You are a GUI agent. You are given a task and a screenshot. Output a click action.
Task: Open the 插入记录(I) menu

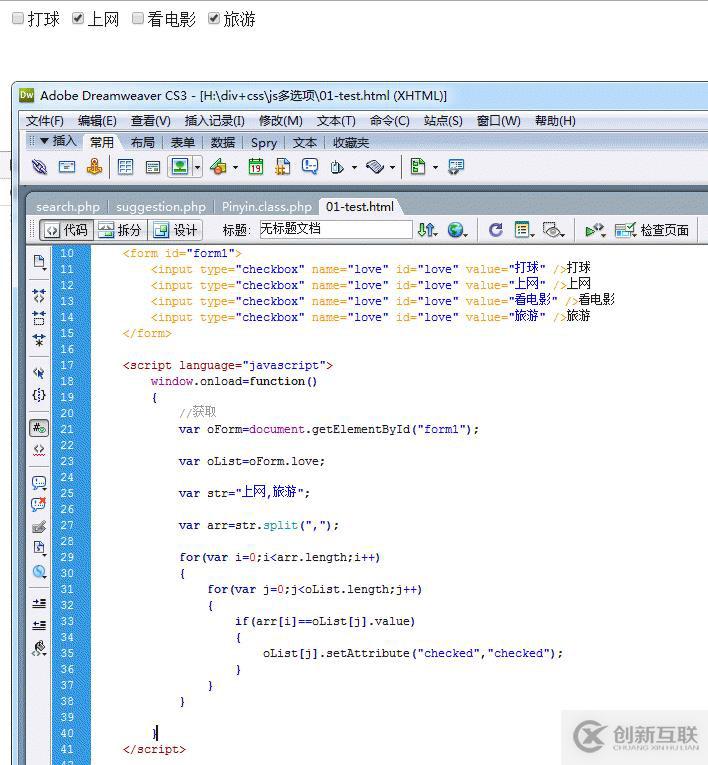(x=215, y=121)
